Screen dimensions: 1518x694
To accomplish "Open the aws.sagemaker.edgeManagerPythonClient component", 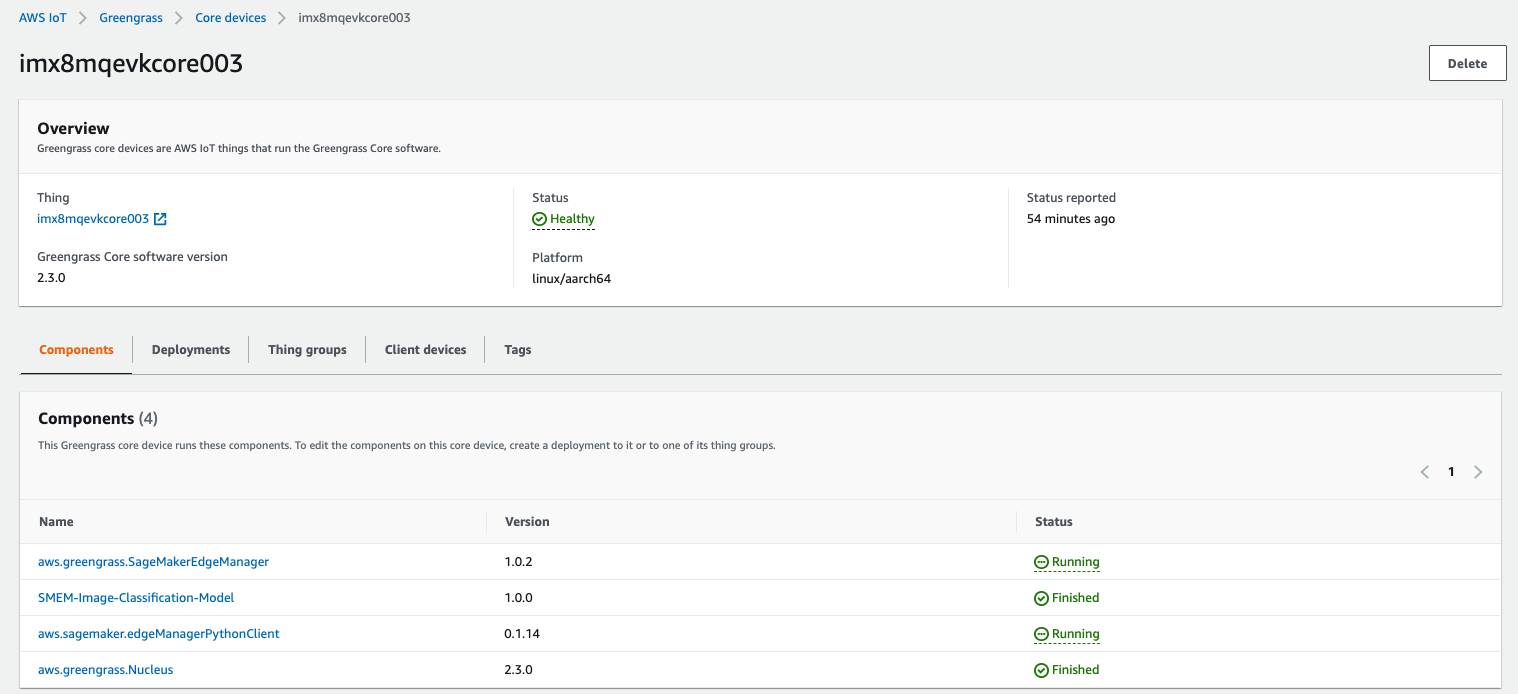I will [159, 634].
